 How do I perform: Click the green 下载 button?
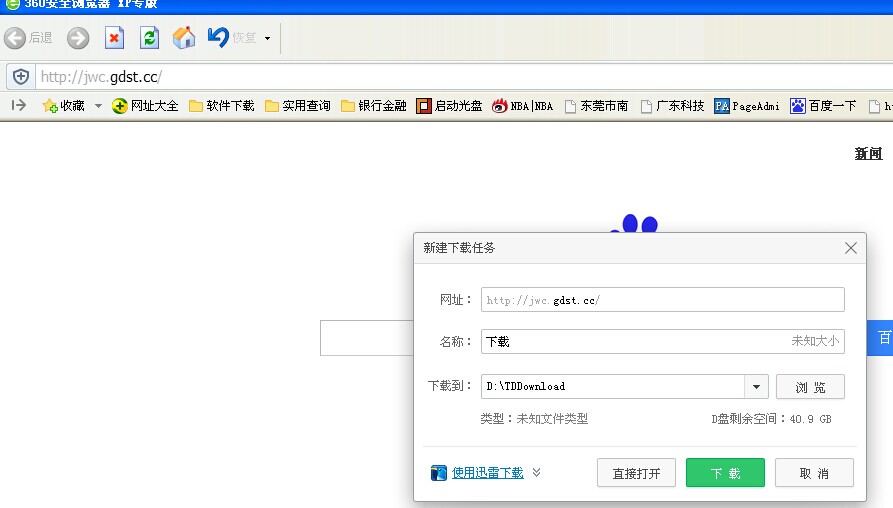725,473
